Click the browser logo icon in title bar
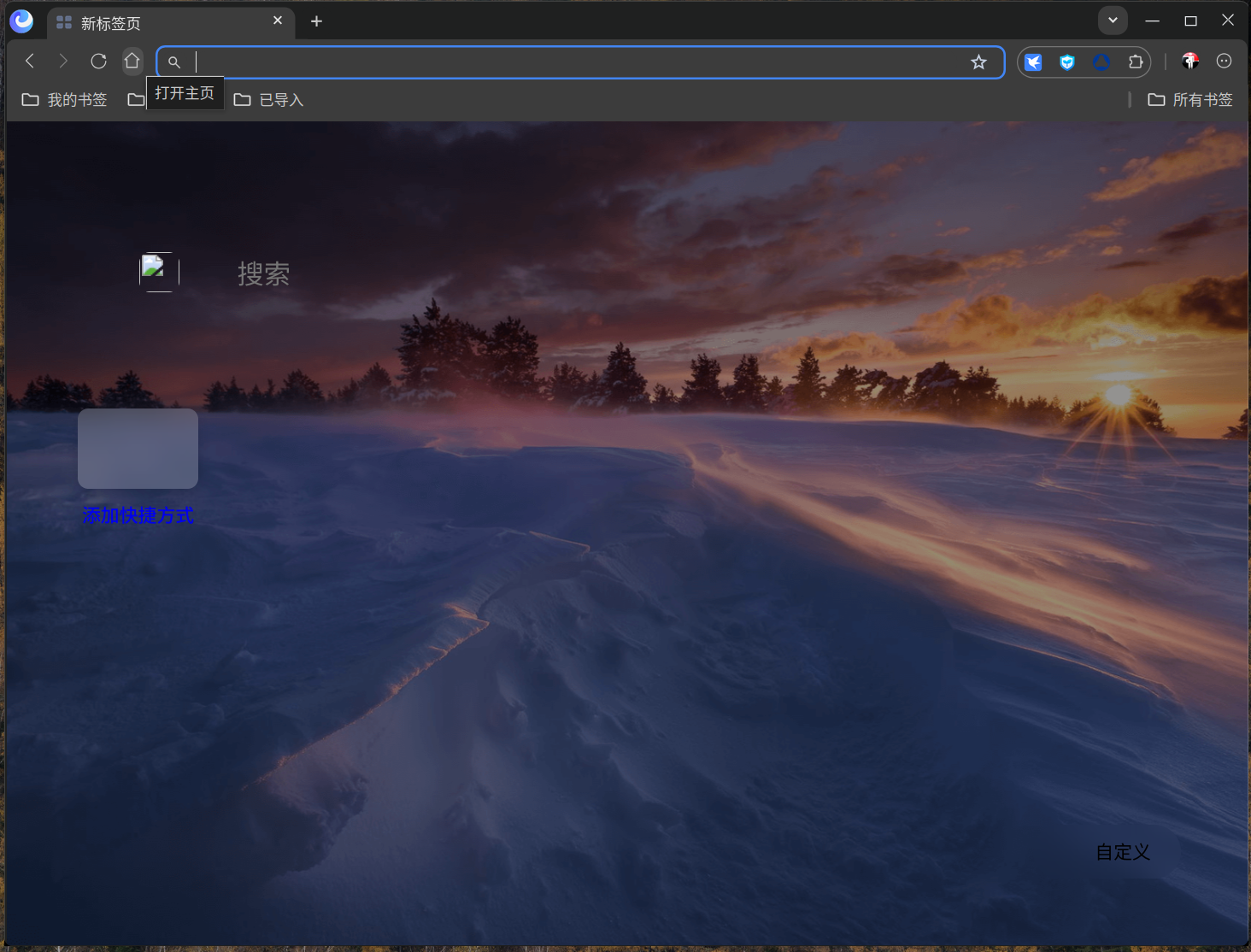 click(x=21, y=21)
